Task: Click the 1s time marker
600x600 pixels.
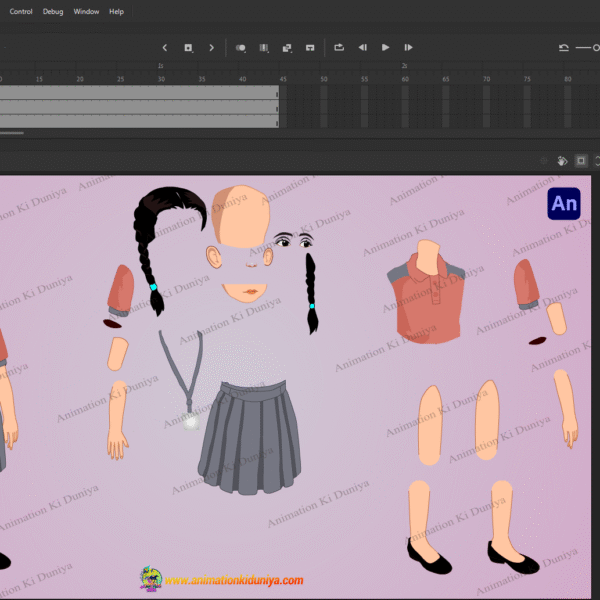Action: click(161, 66)
